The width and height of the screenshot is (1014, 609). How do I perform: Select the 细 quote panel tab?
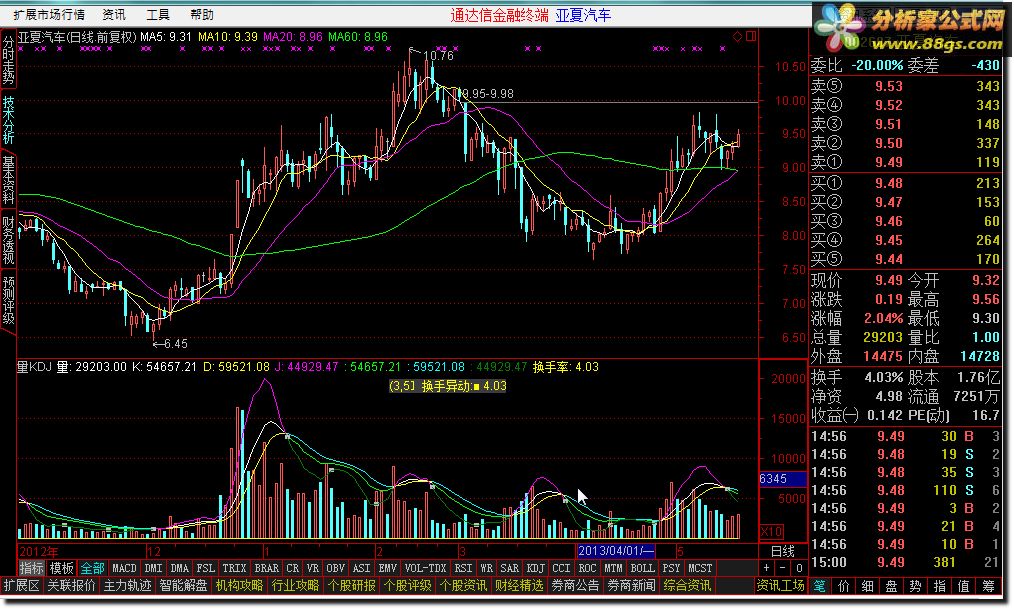(x=868, y=586)
